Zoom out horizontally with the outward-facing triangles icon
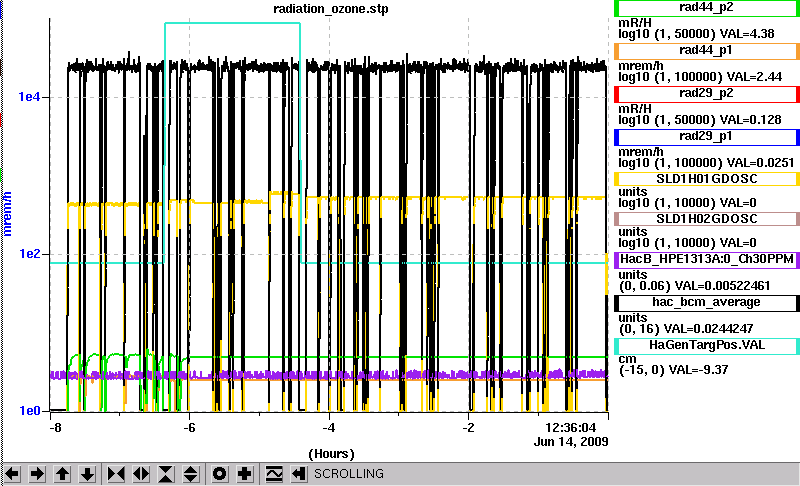 click(x=141, y=474)
